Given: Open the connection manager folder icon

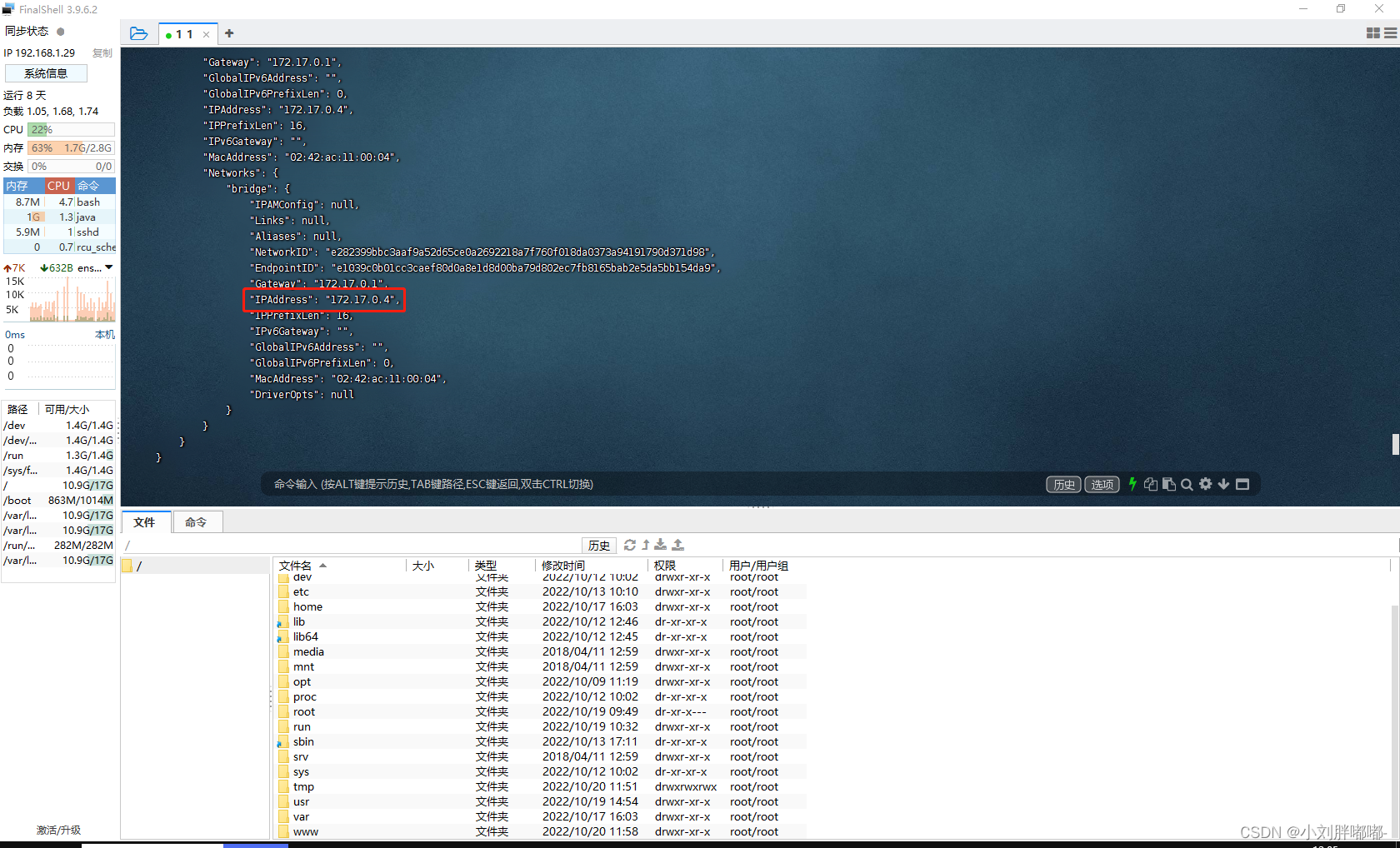Looking at the screenshot, I should click(x=138, y=33).
